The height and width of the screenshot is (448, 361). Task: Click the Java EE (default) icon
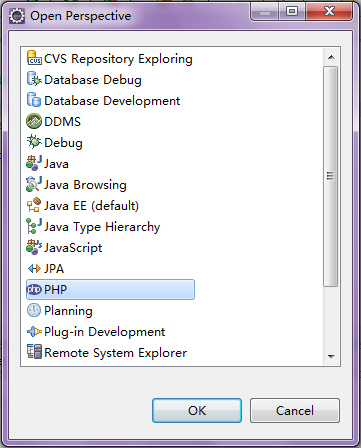(x=34, y=205)
